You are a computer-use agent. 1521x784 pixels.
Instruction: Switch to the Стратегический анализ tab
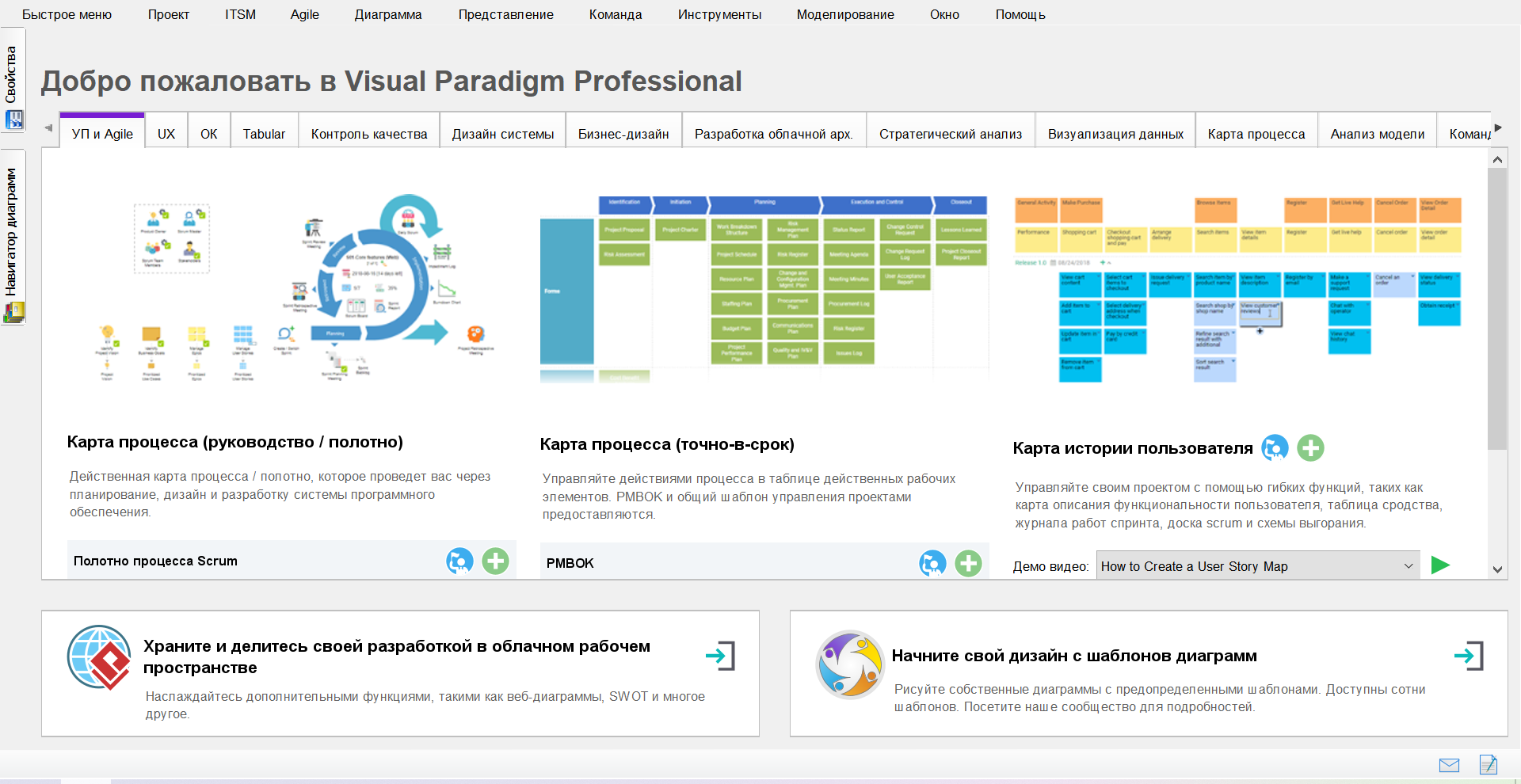click(950, 133)
